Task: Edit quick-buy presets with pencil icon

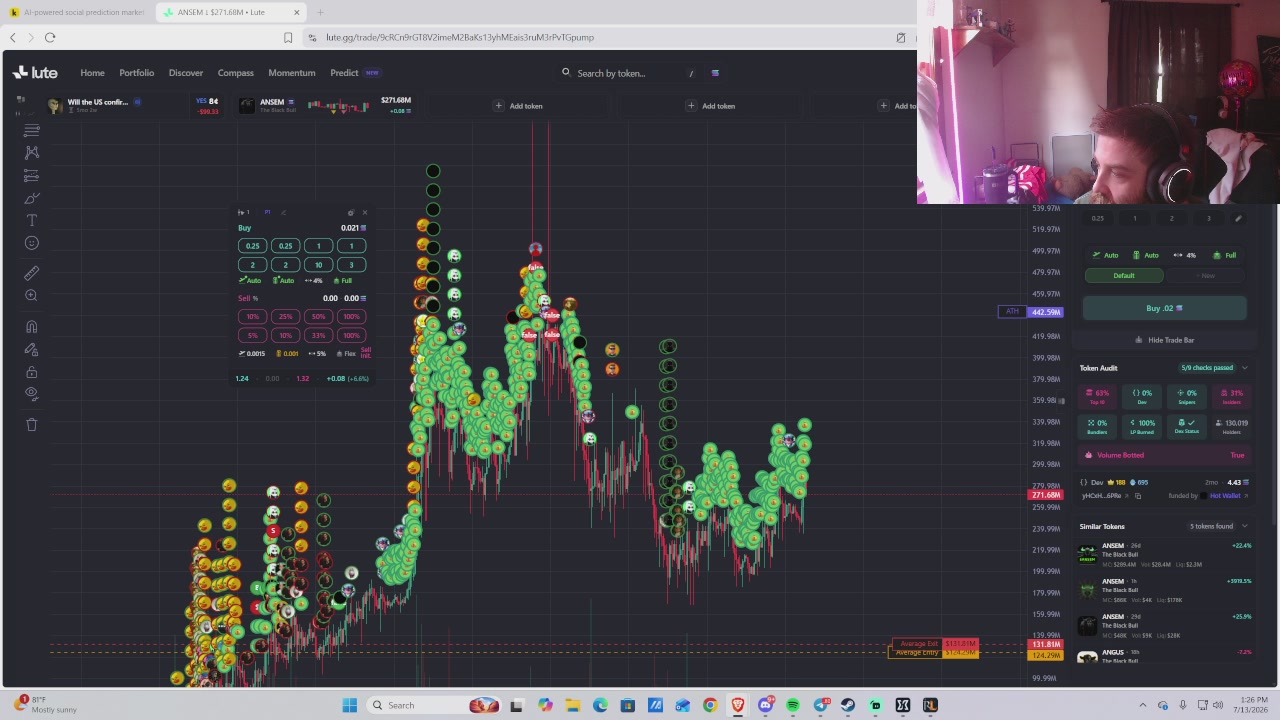Action: tap(1238, 218)
